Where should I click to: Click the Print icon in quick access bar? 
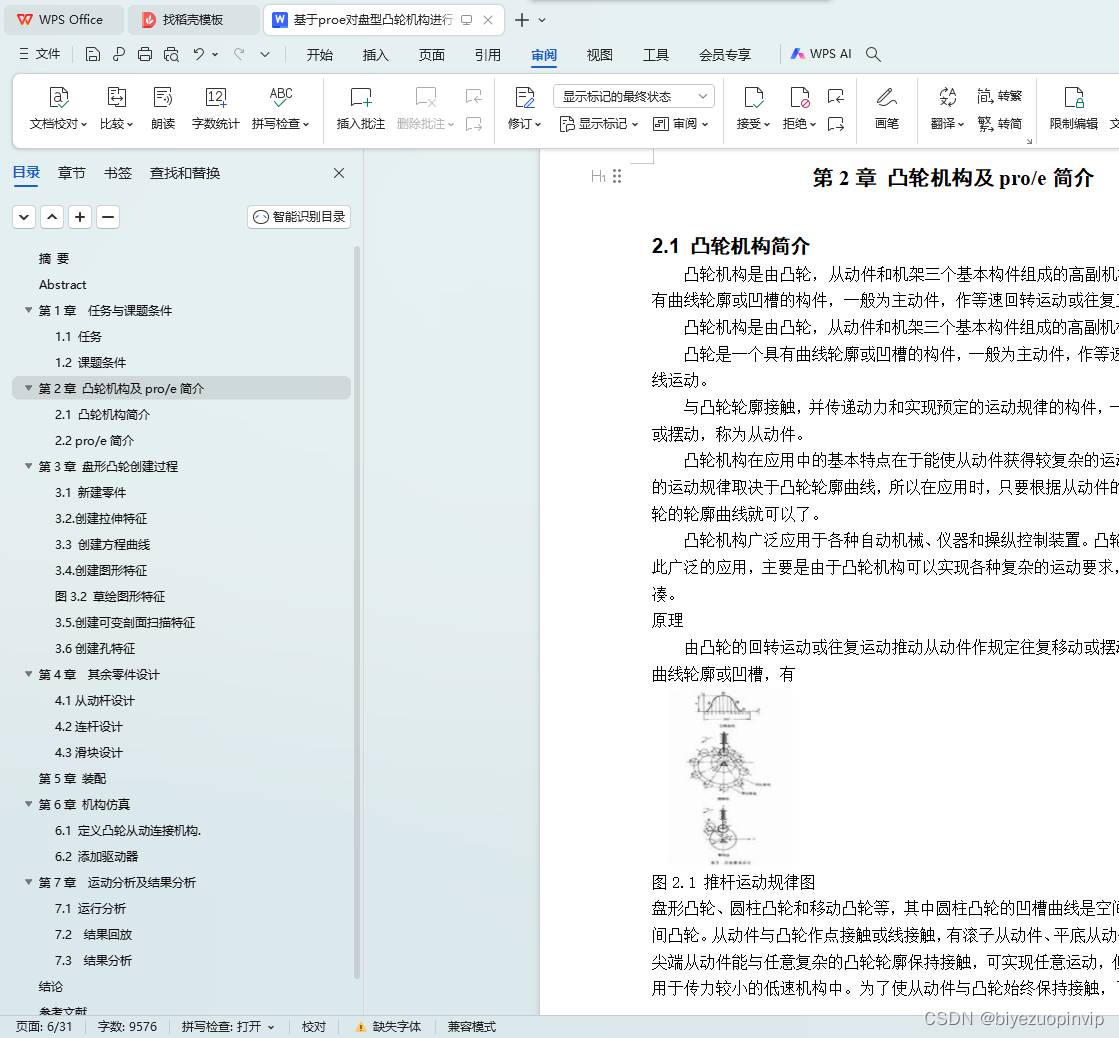(145, 54)
